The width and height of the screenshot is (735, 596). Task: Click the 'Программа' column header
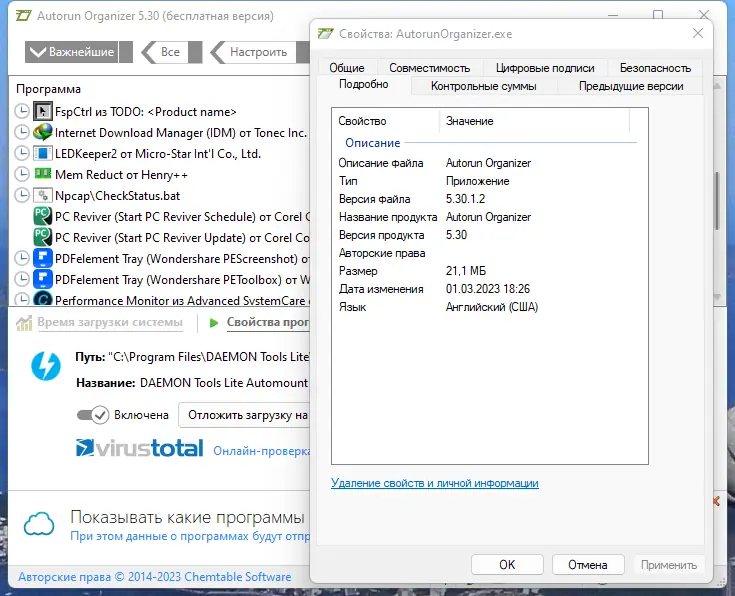(48, 89)
